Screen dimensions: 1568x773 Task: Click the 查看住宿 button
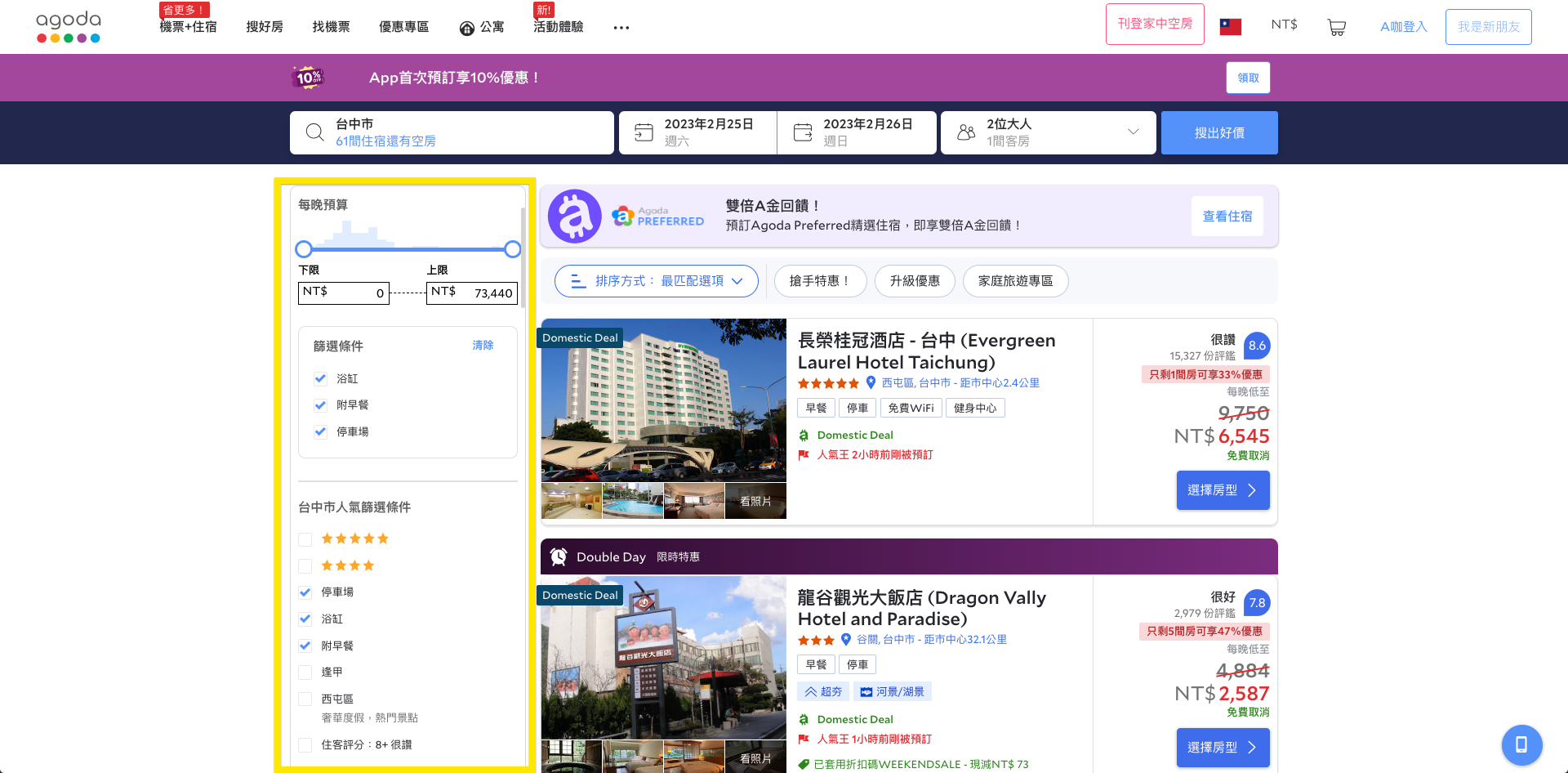(x=1227, y=217)
